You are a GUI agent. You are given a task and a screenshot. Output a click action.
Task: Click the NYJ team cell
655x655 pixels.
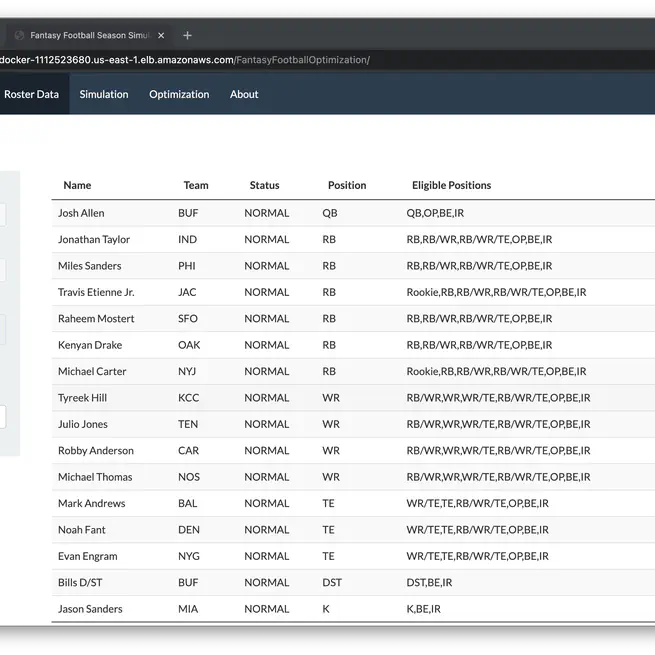click(187, 371)
